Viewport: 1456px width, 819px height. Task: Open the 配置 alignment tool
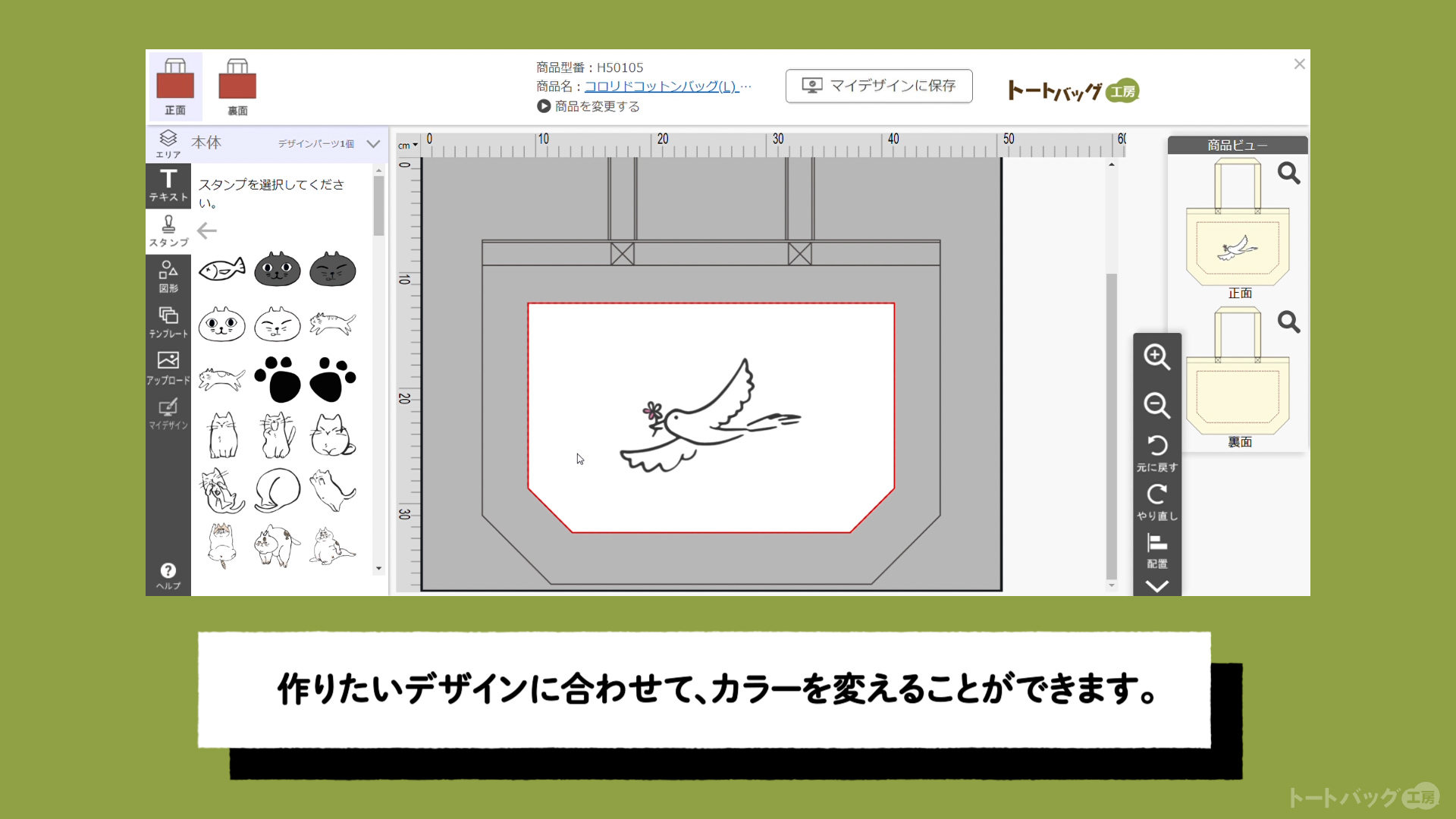1157,551
